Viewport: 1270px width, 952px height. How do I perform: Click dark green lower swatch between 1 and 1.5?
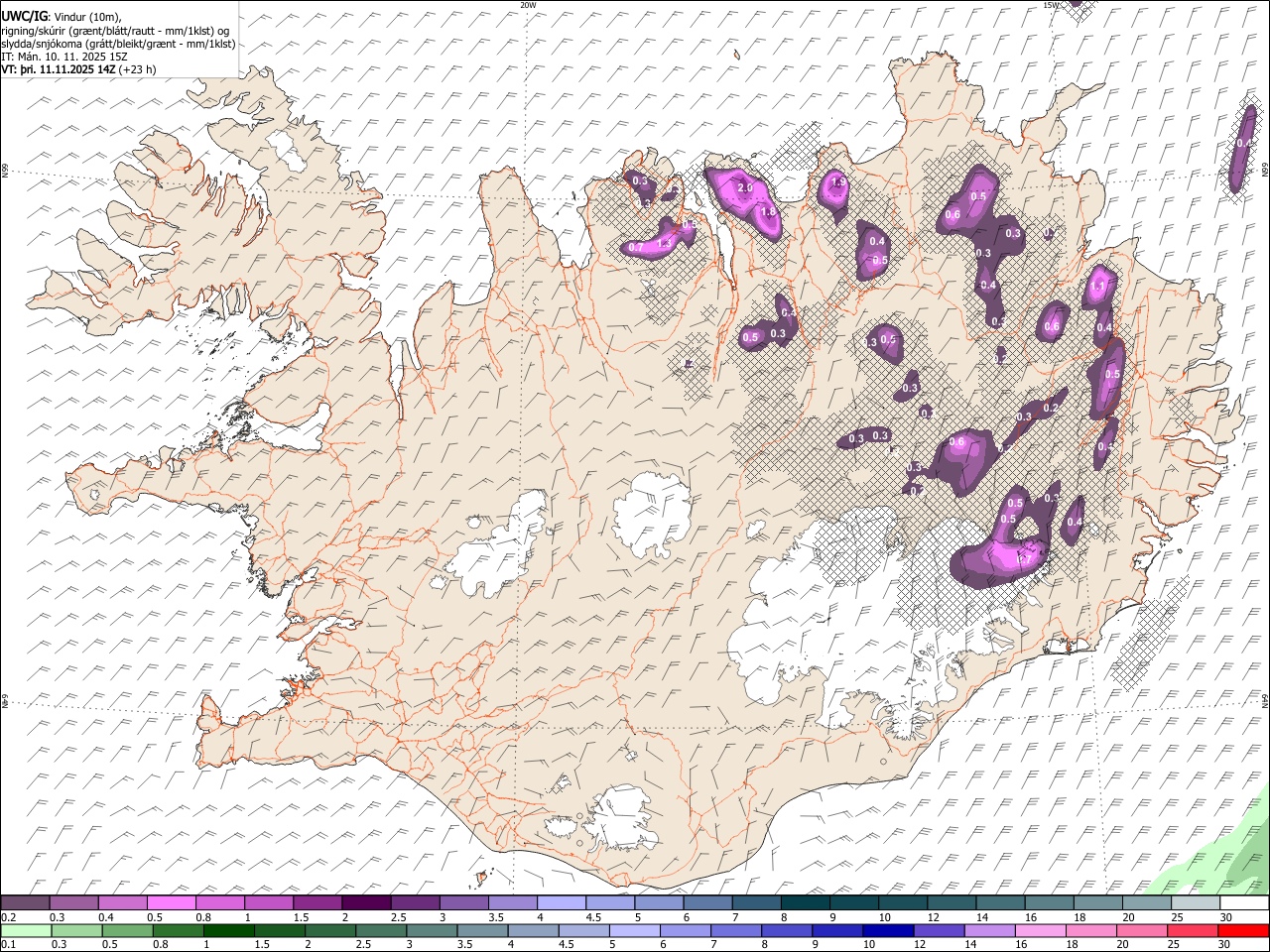pos(228,930)
